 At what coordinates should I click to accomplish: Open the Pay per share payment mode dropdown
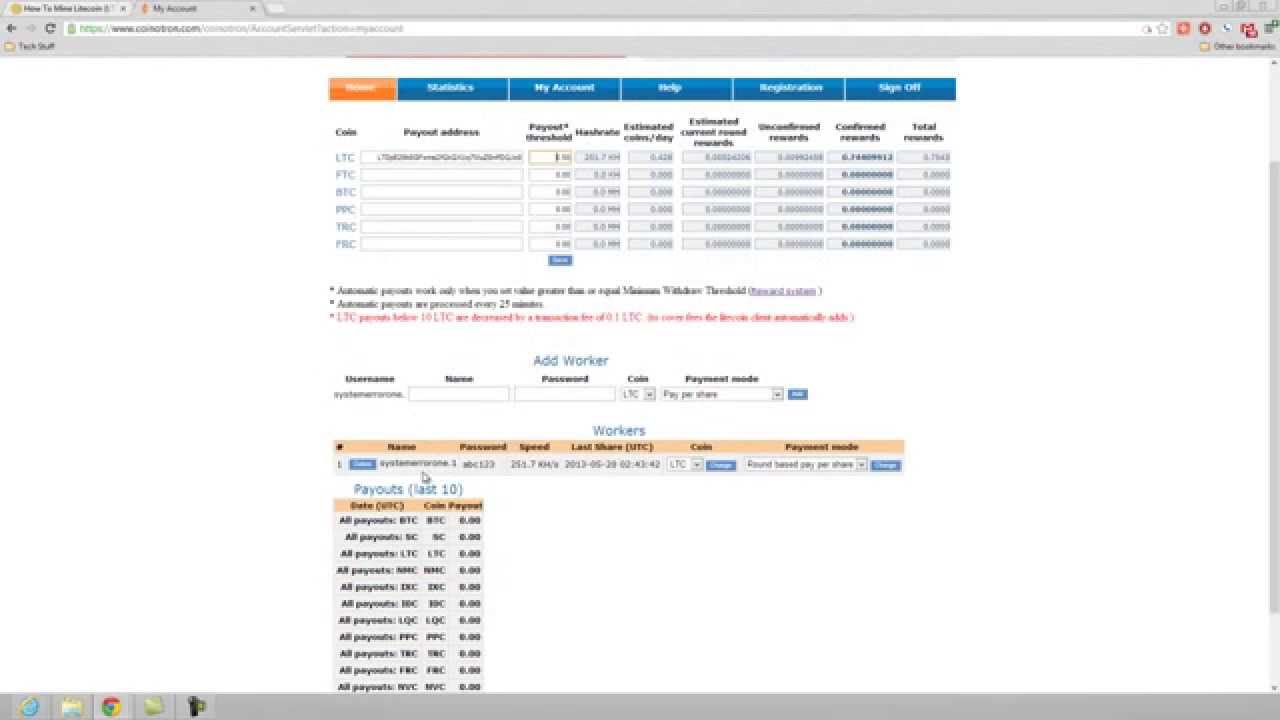tap(721, 394)
